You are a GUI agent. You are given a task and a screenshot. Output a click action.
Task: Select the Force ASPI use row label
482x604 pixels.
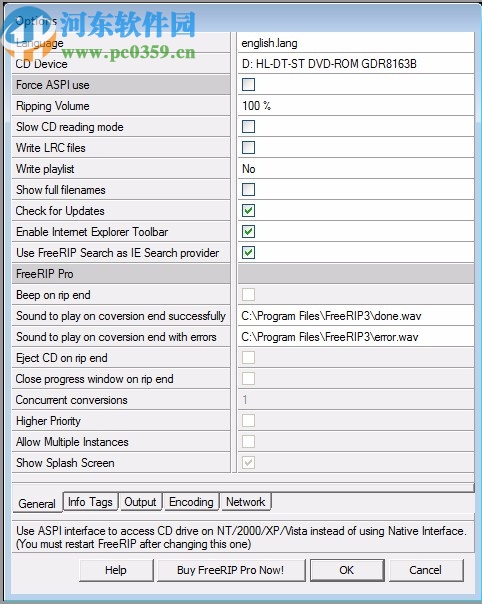(121, 85)
